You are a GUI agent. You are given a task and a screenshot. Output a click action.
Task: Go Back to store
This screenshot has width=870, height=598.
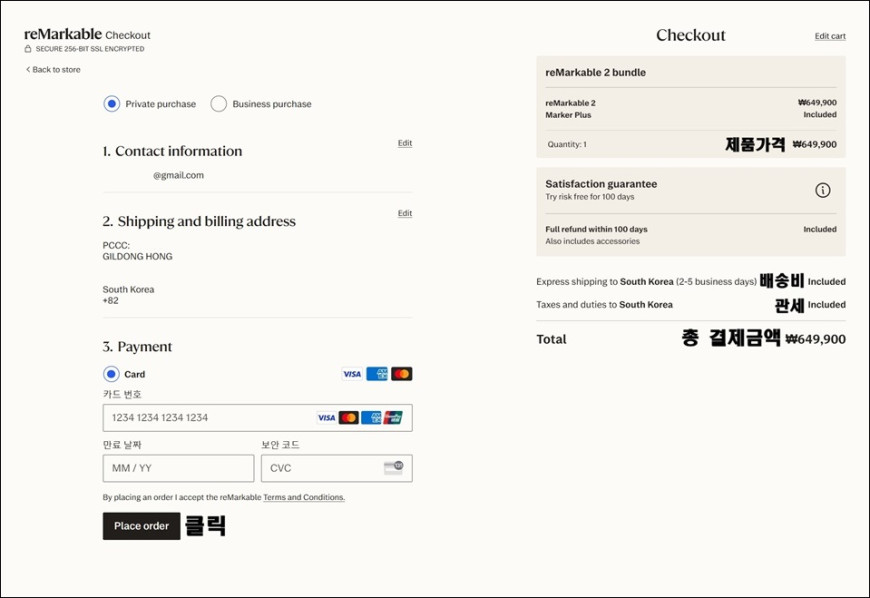(x=53, y=69)
